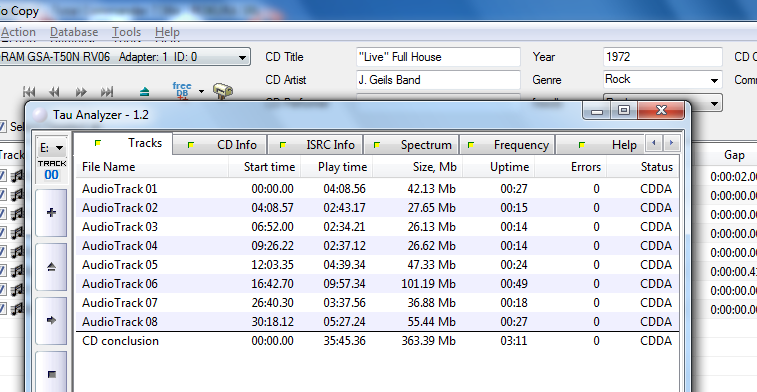Viewport: 757px width, 392px height.
Task: Open the E: drive dropdown in Tau Analyzer
Action: (51, 147)
